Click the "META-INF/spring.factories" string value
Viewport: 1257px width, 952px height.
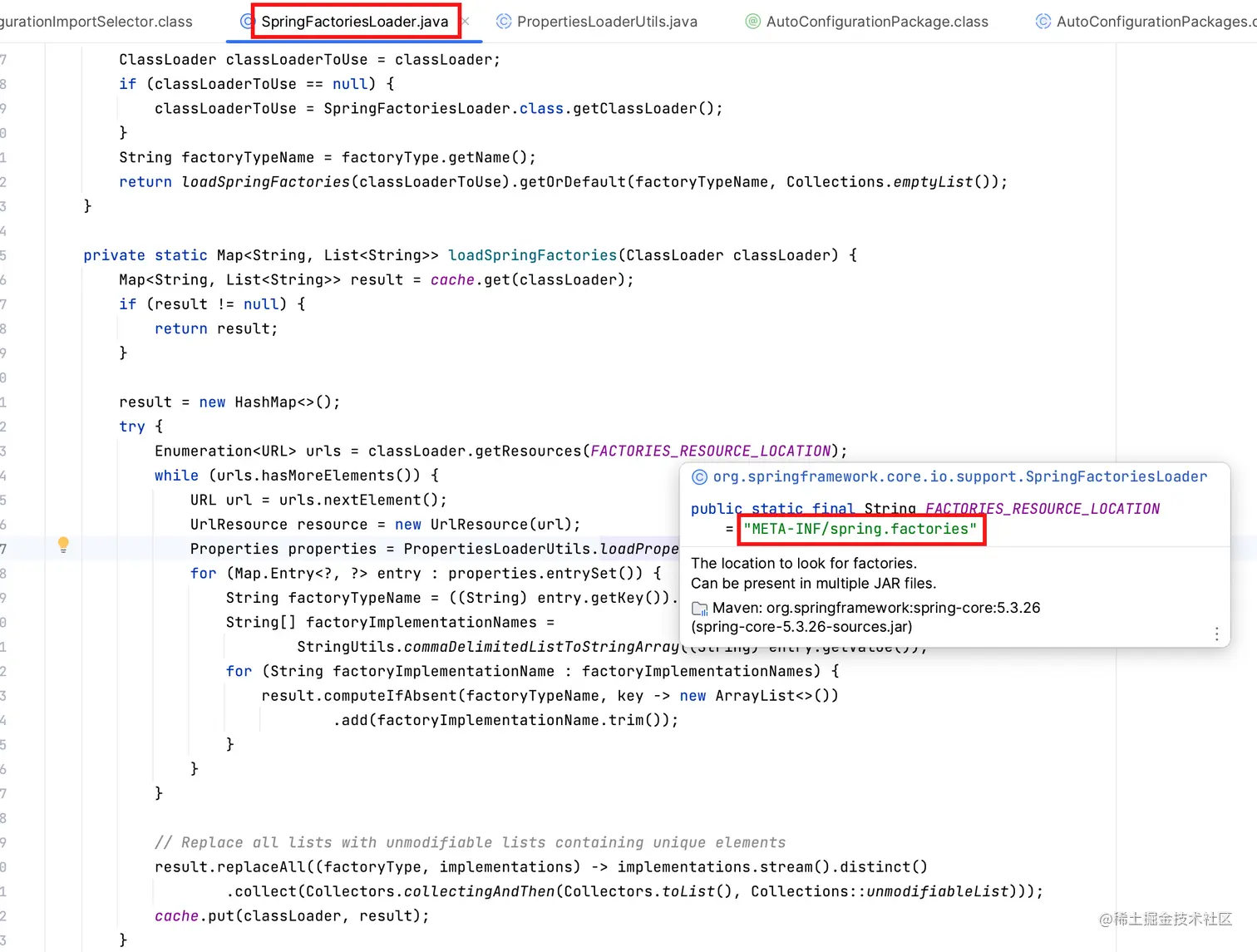860,530
